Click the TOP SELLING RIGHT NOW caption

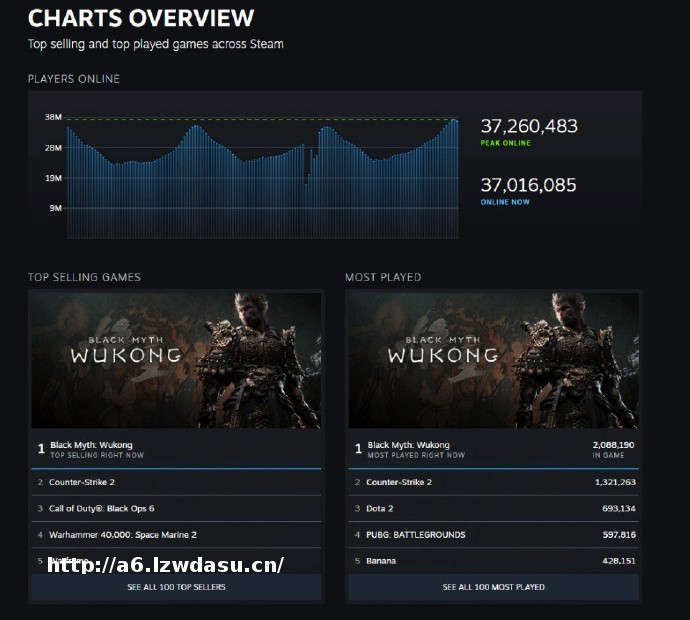pos(97,455)
